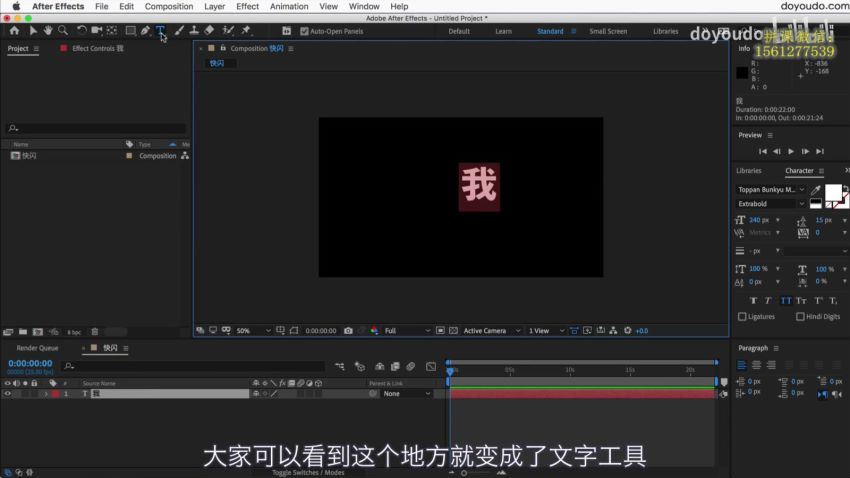Image resolution: width=850 pixels, height=478 pixels.
Task: Open the 1 View layout dropdown
Action: 546,331
